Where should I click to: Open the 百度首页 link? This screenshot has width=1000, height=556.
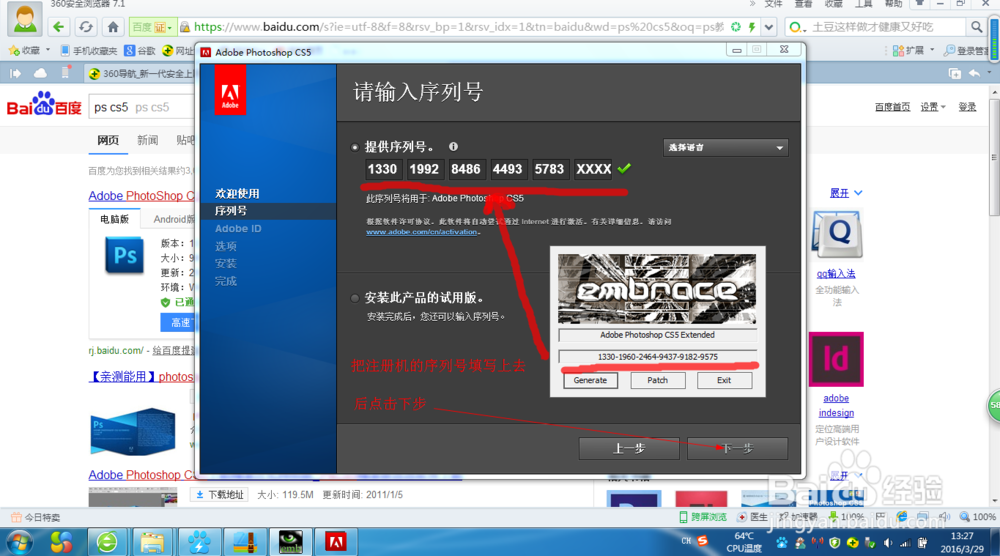tap(892, 107)
